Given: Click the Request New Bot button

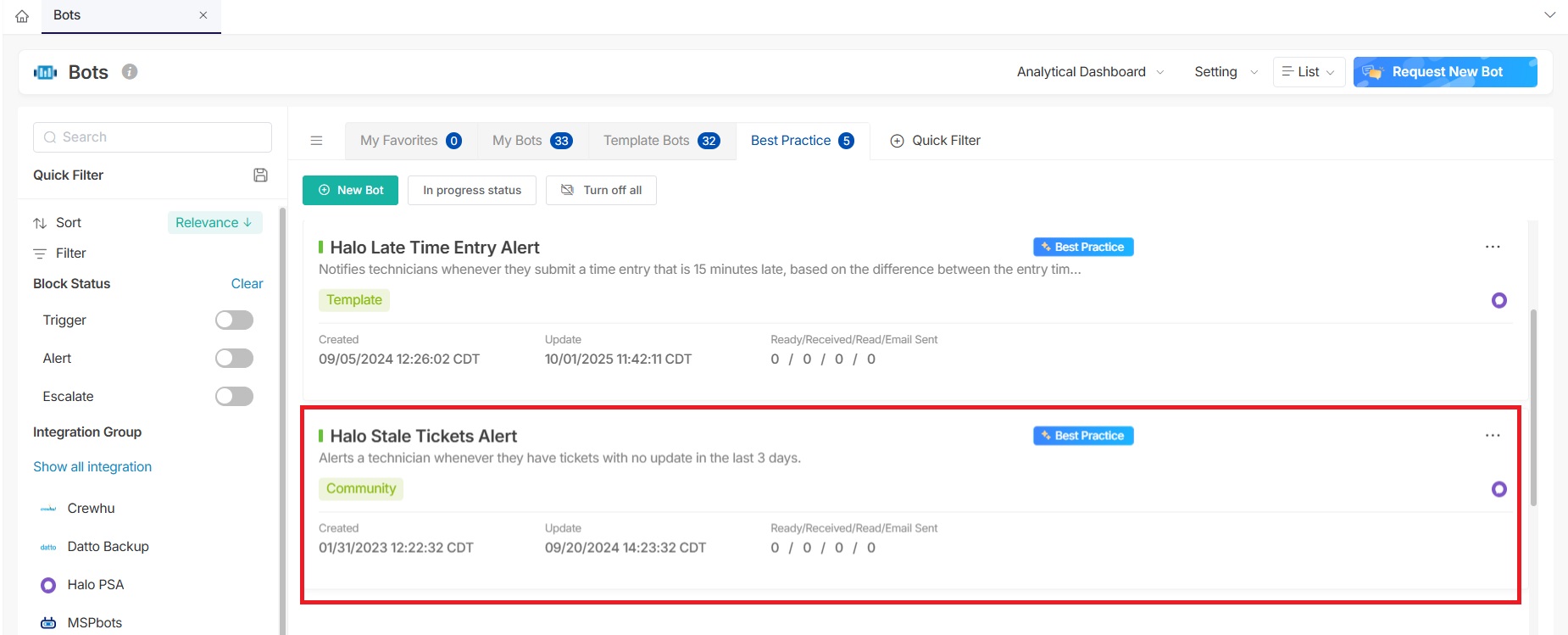Looking at the screenshot, I should coord(1445,72).
